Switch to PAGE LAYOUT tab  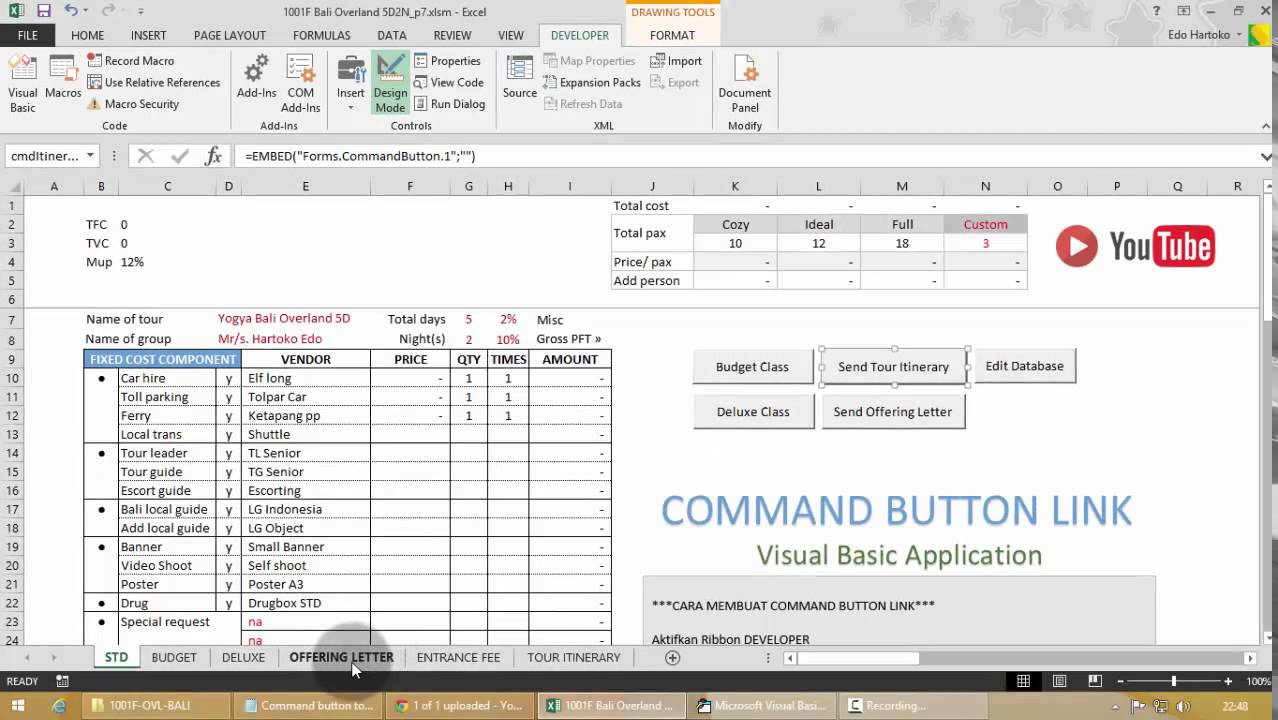click(230, 35)
